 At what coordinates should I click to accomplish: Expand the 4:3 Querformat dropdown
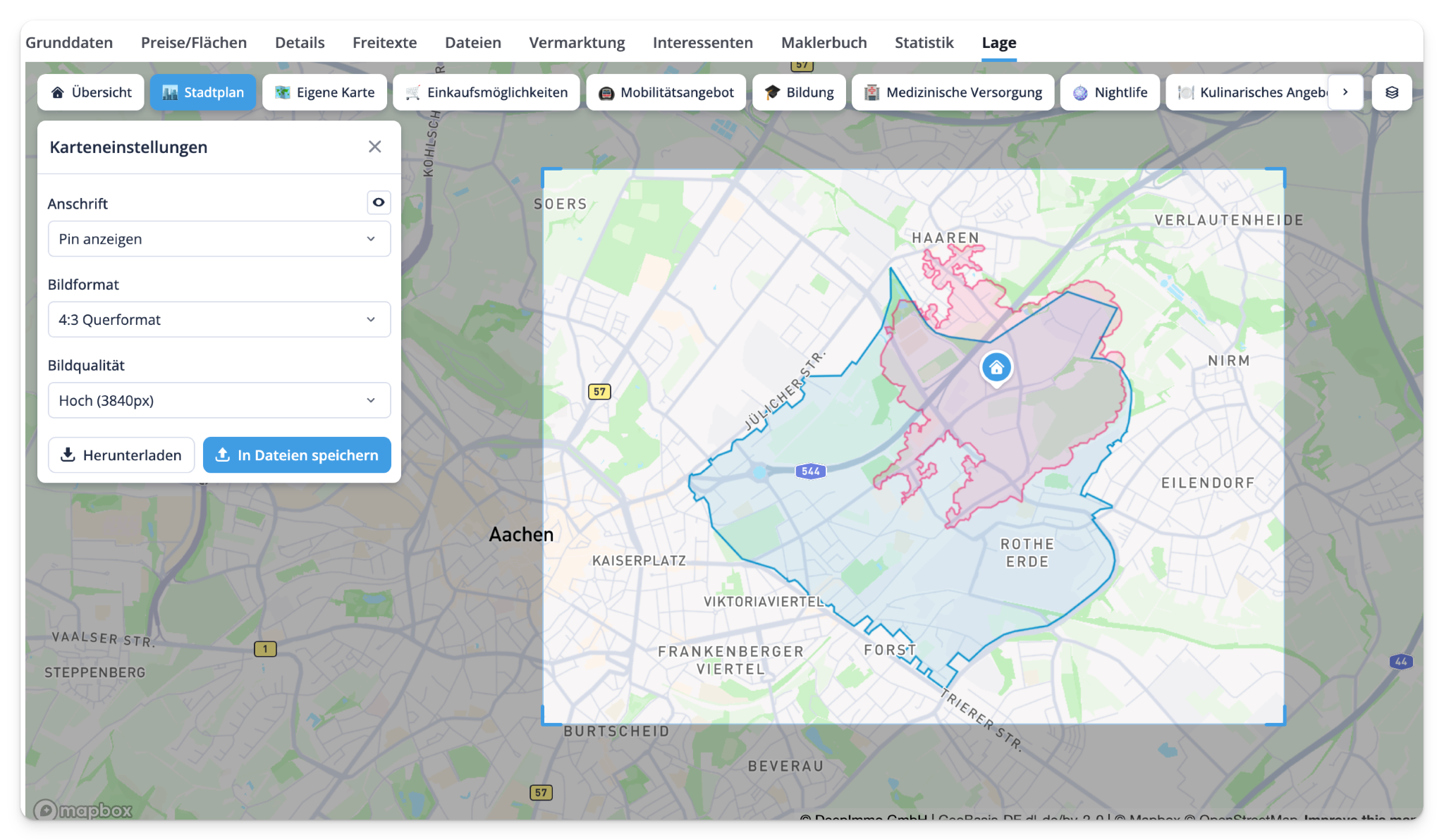pos(219,320)
